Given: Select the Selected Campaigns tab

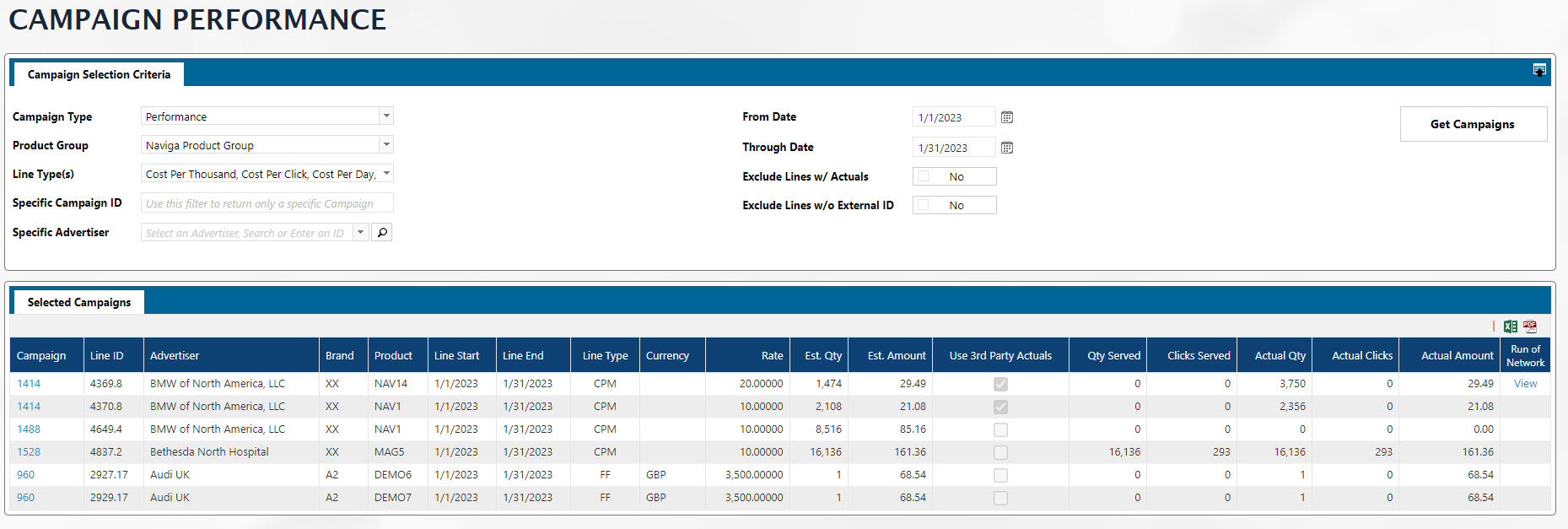Looking at the screenshot, I should [x=79, y=302].
